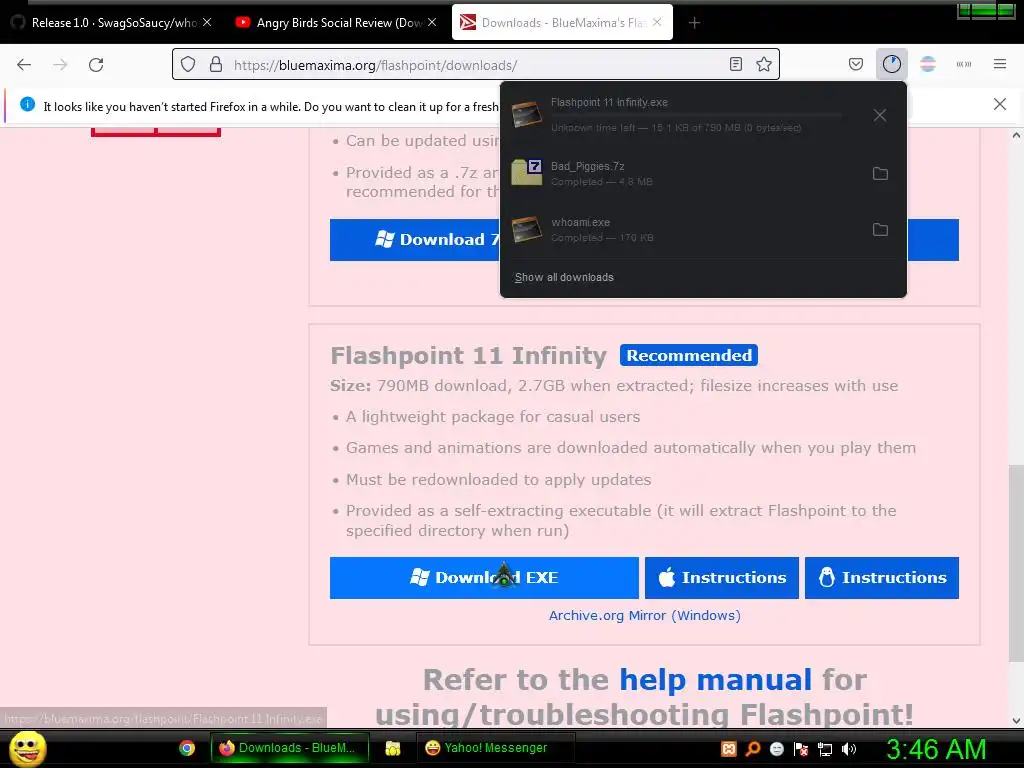Open the smiley face Start button
This screenshot has height=768, width=1024.
click(27, 748)
